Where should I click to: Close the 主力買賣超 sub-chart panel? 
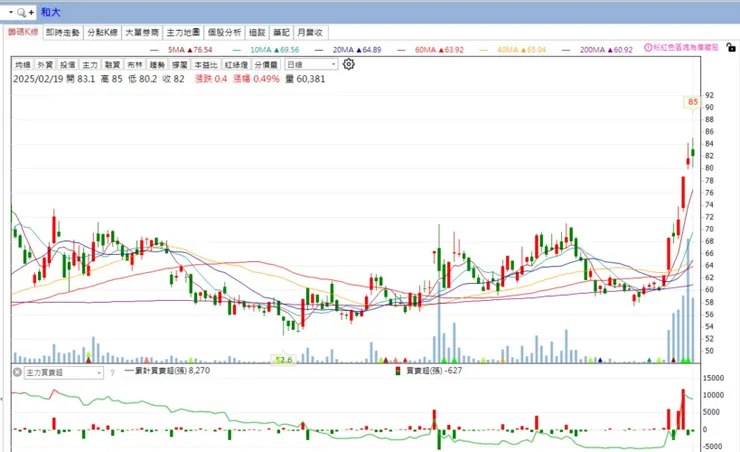point(17,372)
